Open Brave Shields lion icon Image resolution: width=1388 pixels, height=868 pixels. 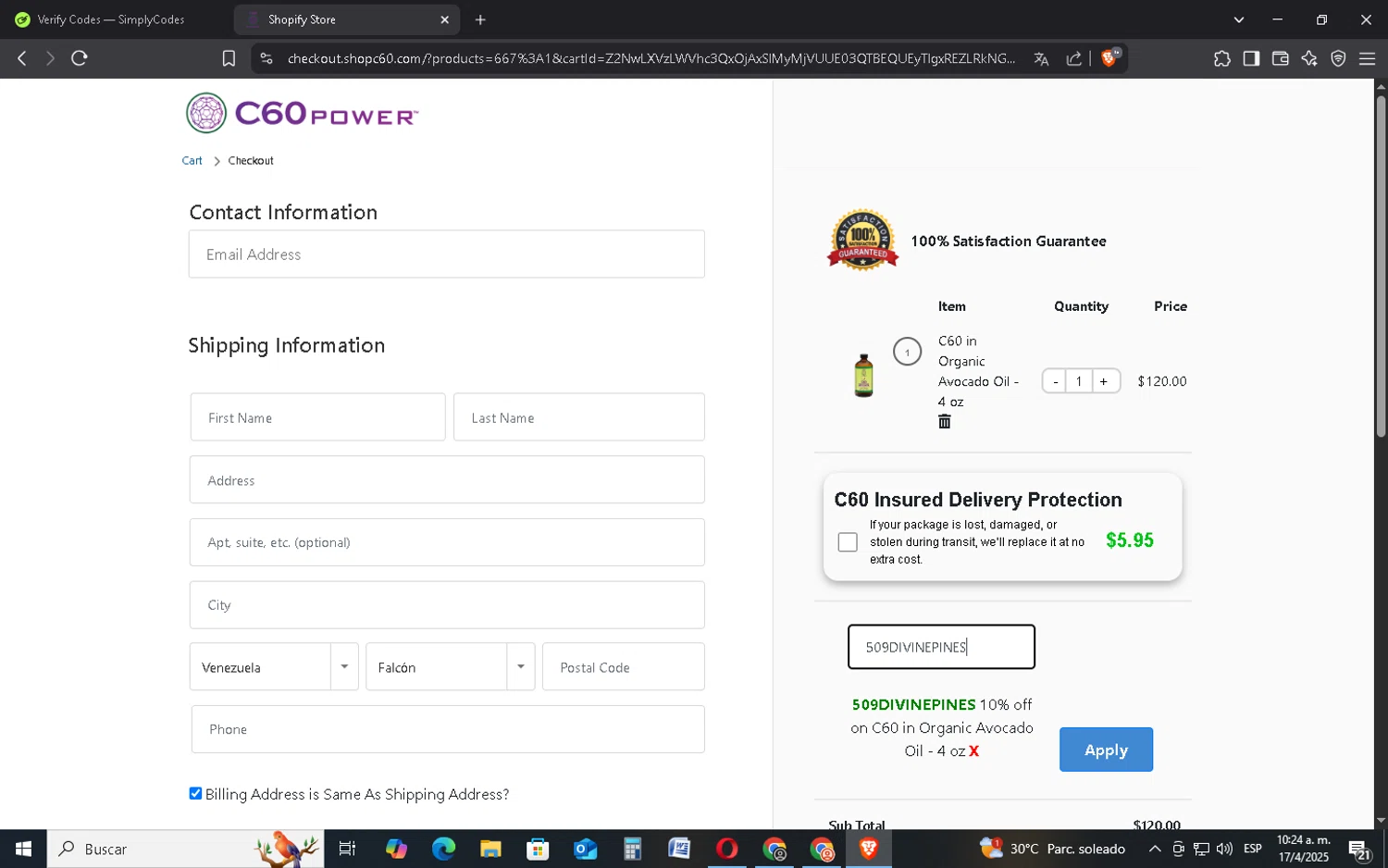[1110, 57]
